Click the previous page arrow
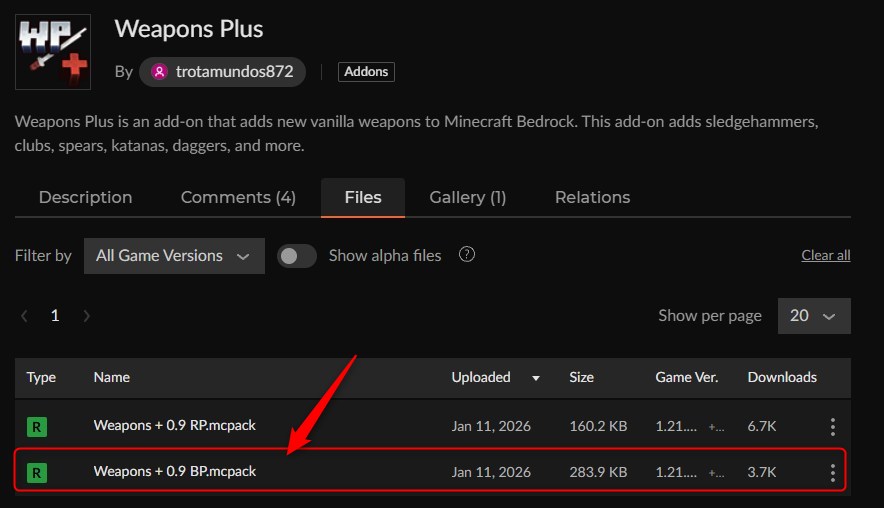The width and height of the screenshot is (884, 508). [24, 316]
